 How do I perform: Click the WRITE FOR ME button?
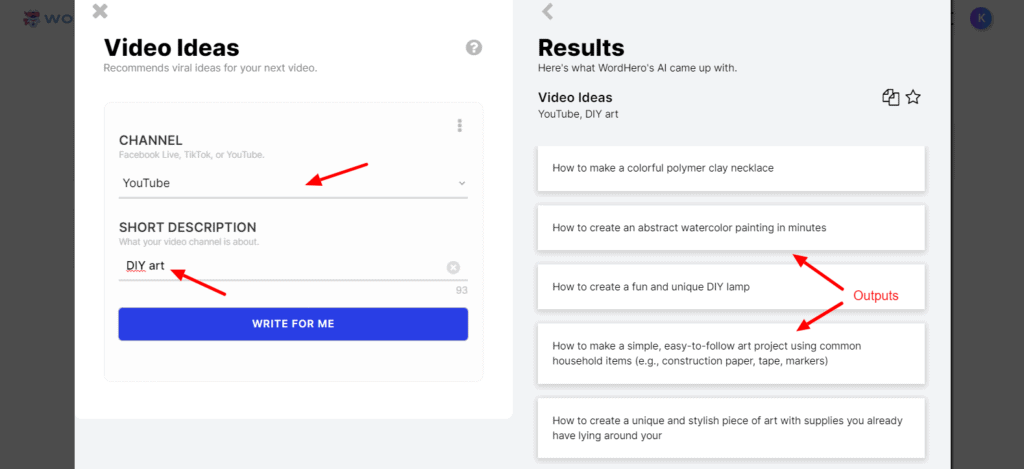pos(293,324)
